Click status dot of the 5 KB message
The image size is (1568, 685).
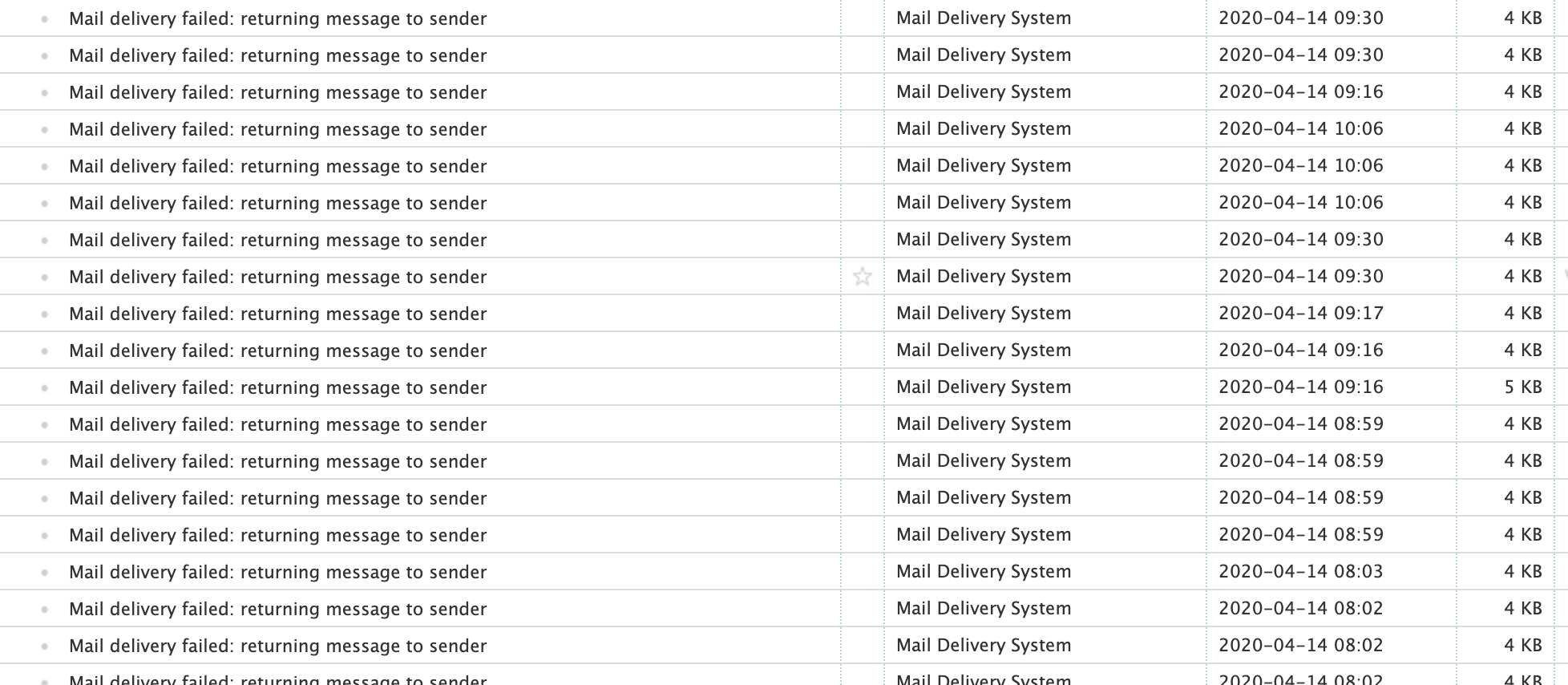click(x=44, y=388)
